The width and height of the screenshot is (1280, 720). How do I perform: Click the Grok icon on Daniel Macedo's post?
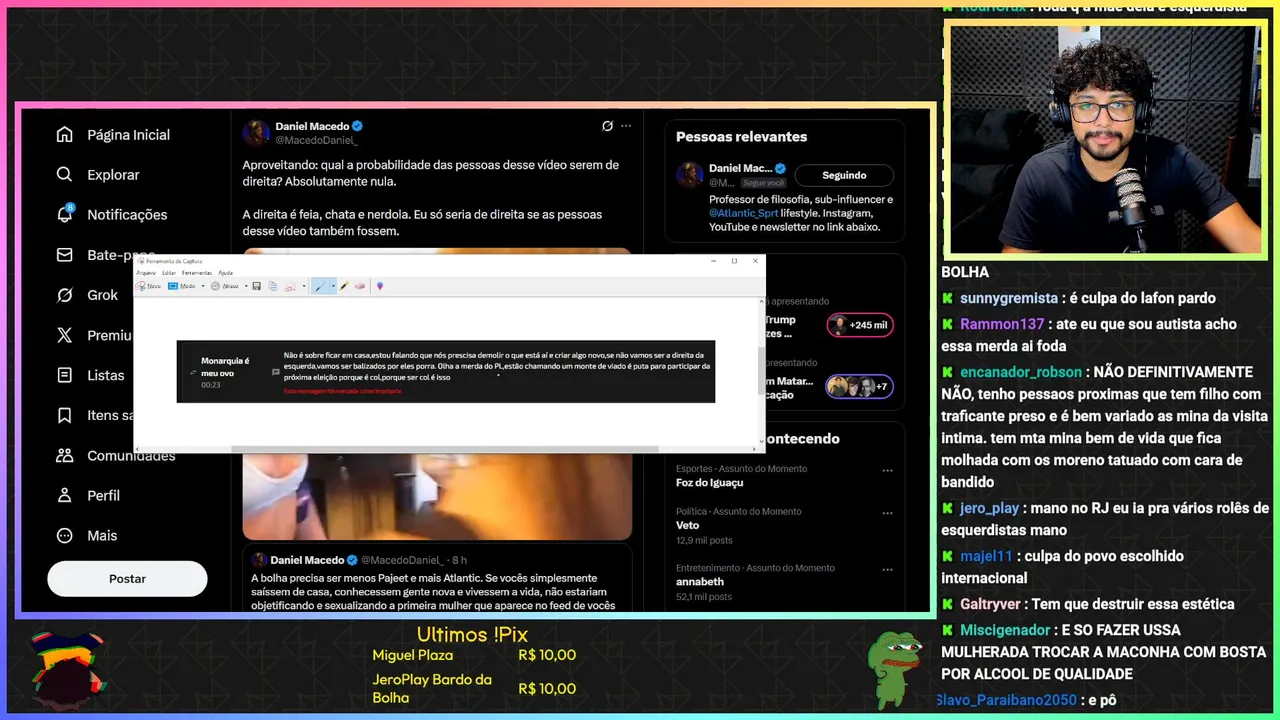607,126
